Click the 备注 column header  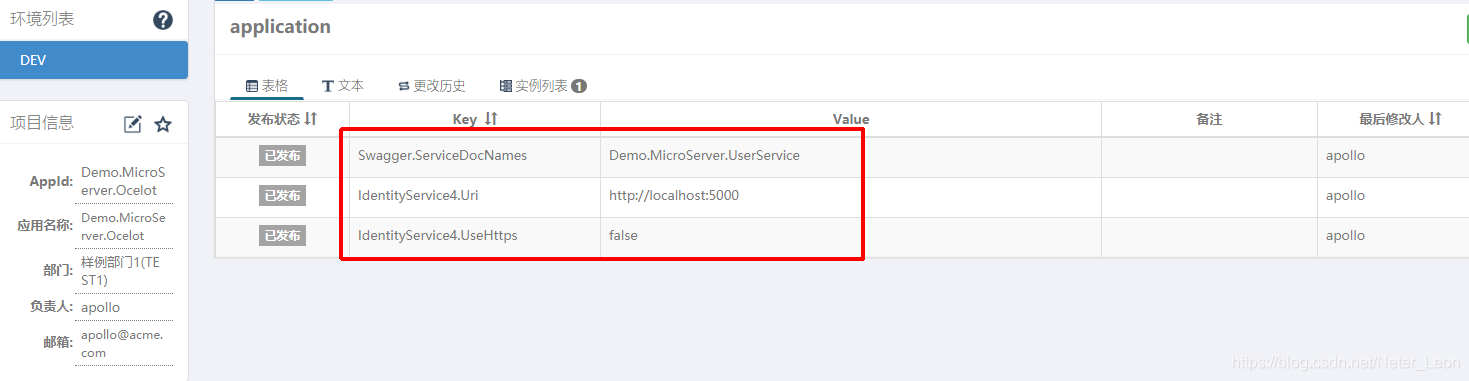pyautogui.click(x=1209, y=119)
